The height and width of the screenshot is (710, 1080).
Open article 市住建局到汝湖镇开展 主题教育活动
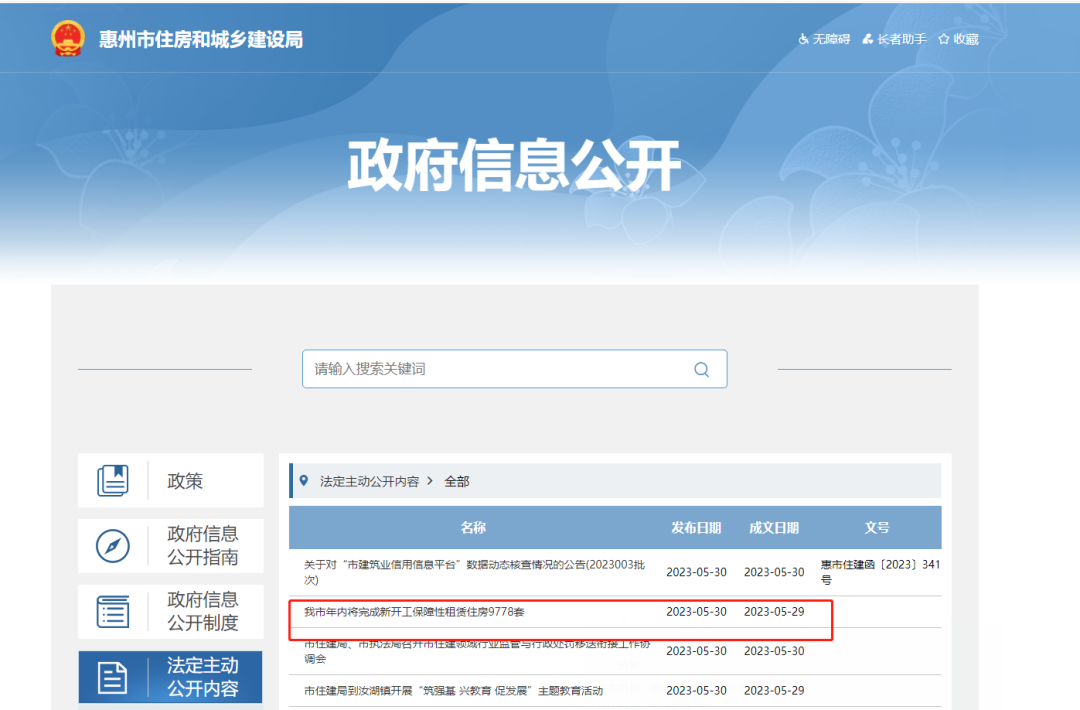[453, 690]
